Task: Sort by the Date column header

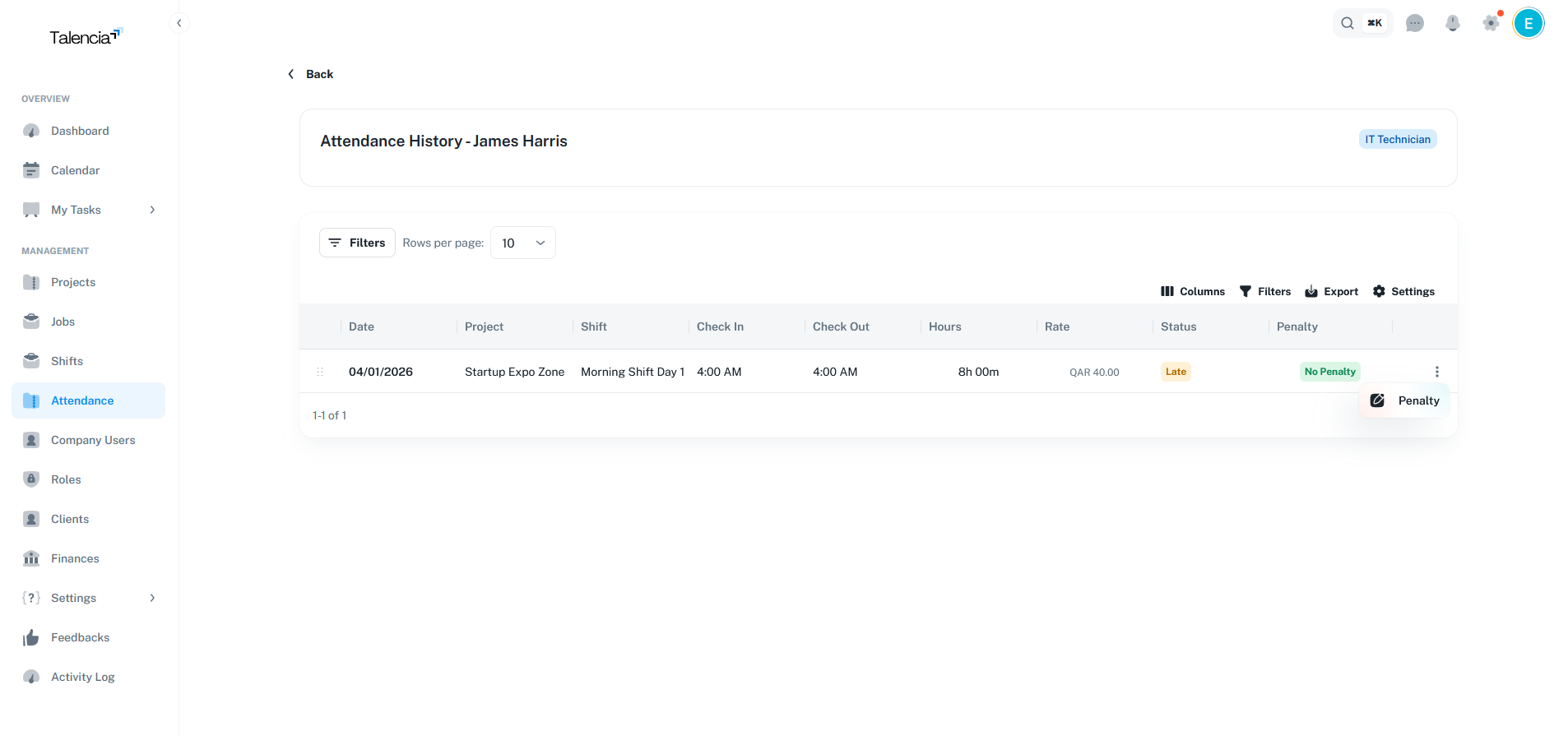Action: [361, 326]
